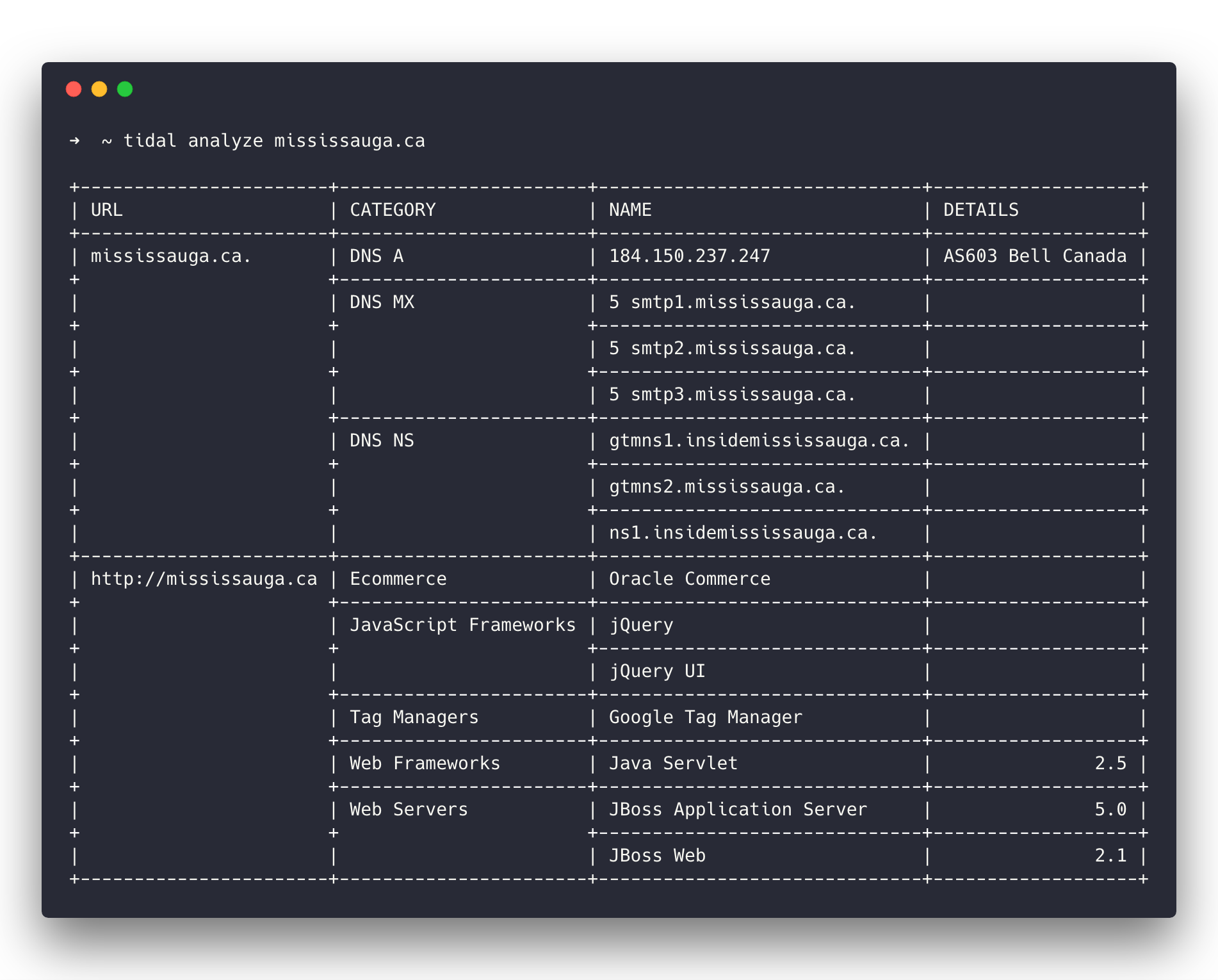
Task: Click the 'jQuery UI' name cell
Action: click(657, 672)
